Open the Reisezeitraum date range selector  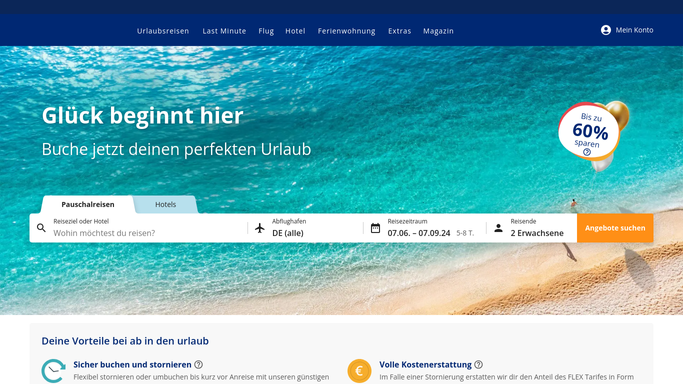[x=425, y=228]
